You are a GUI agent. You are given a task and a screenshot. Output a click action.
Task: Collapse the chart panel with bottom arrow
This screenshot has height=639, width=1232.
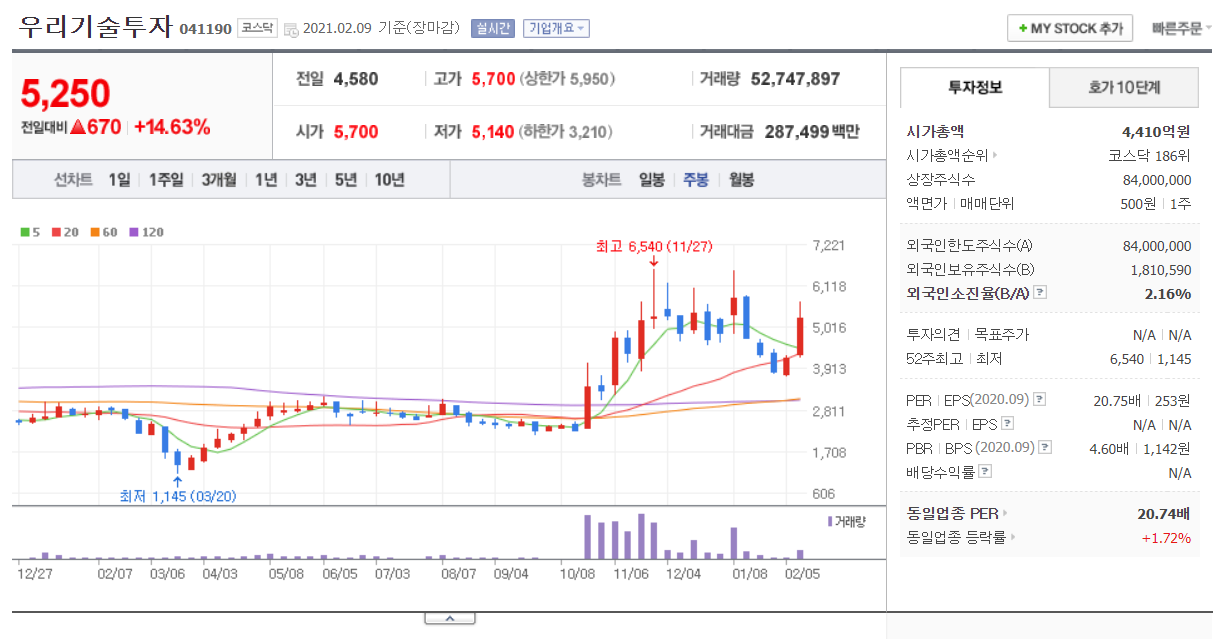(449, 619)
